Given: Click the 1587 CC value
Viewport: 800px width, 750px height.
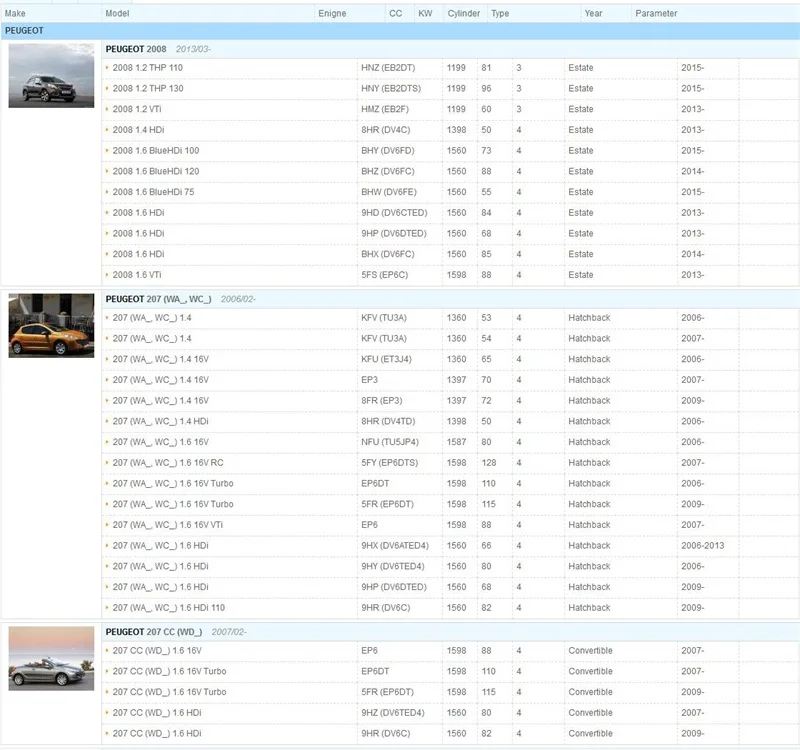Looking at the screenshot, I should [456, 442].
